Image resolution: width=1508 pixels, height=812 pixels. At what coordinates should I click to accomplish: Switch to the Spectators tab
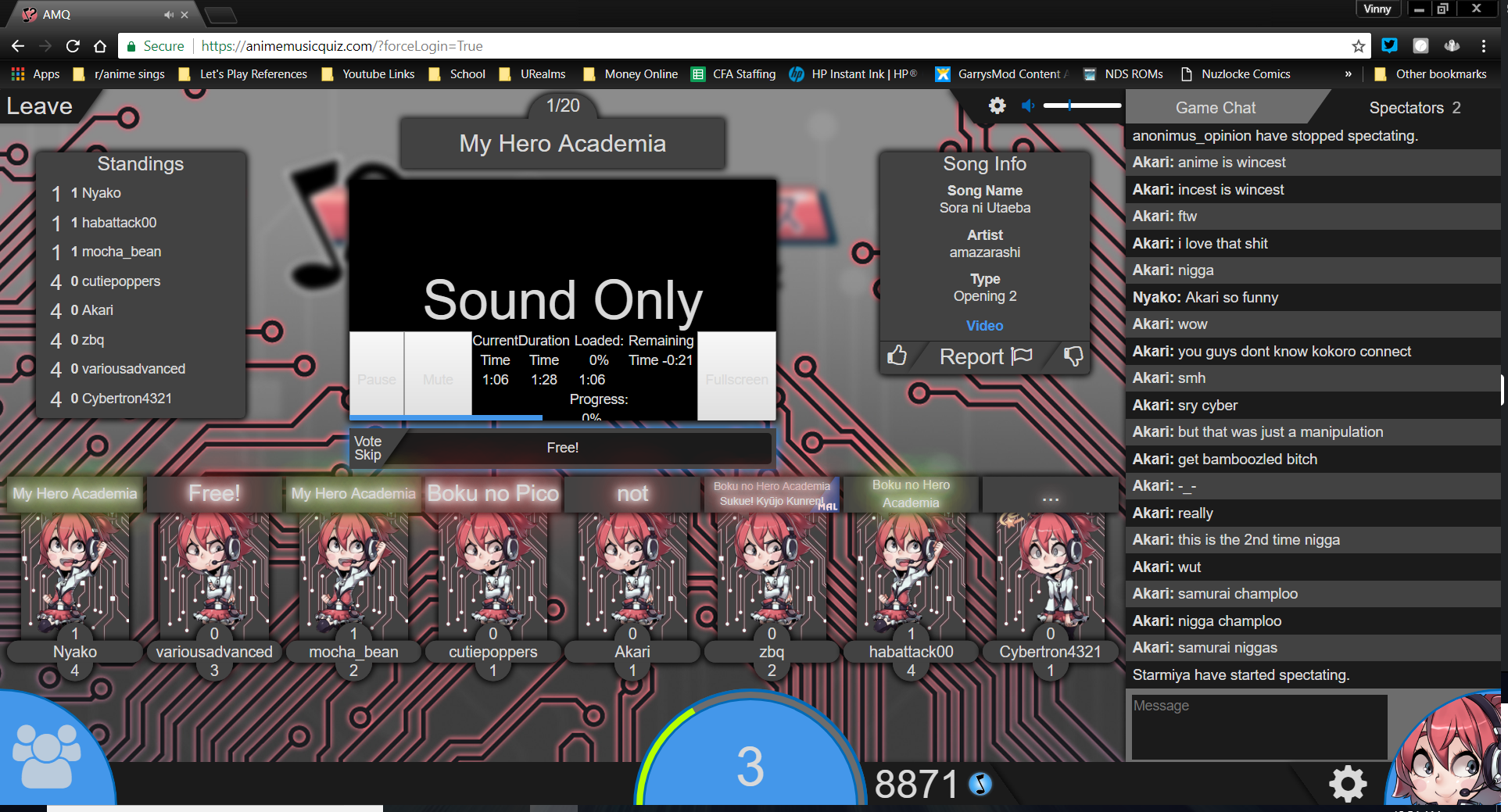pos(1414,108)
